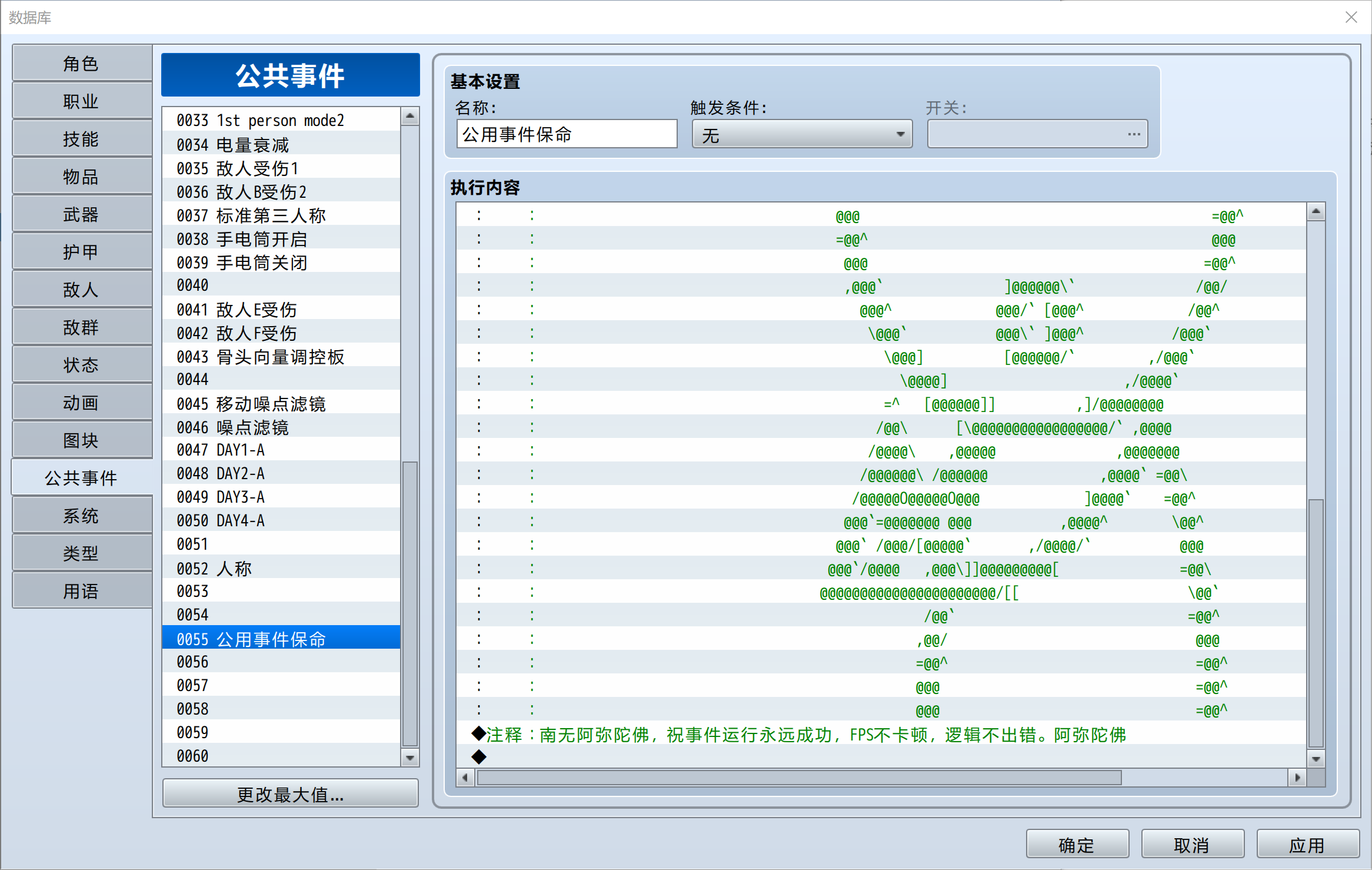Screen dimensions: 1372x870
Task: Click the 确定 button
Action: point(1077,845)
